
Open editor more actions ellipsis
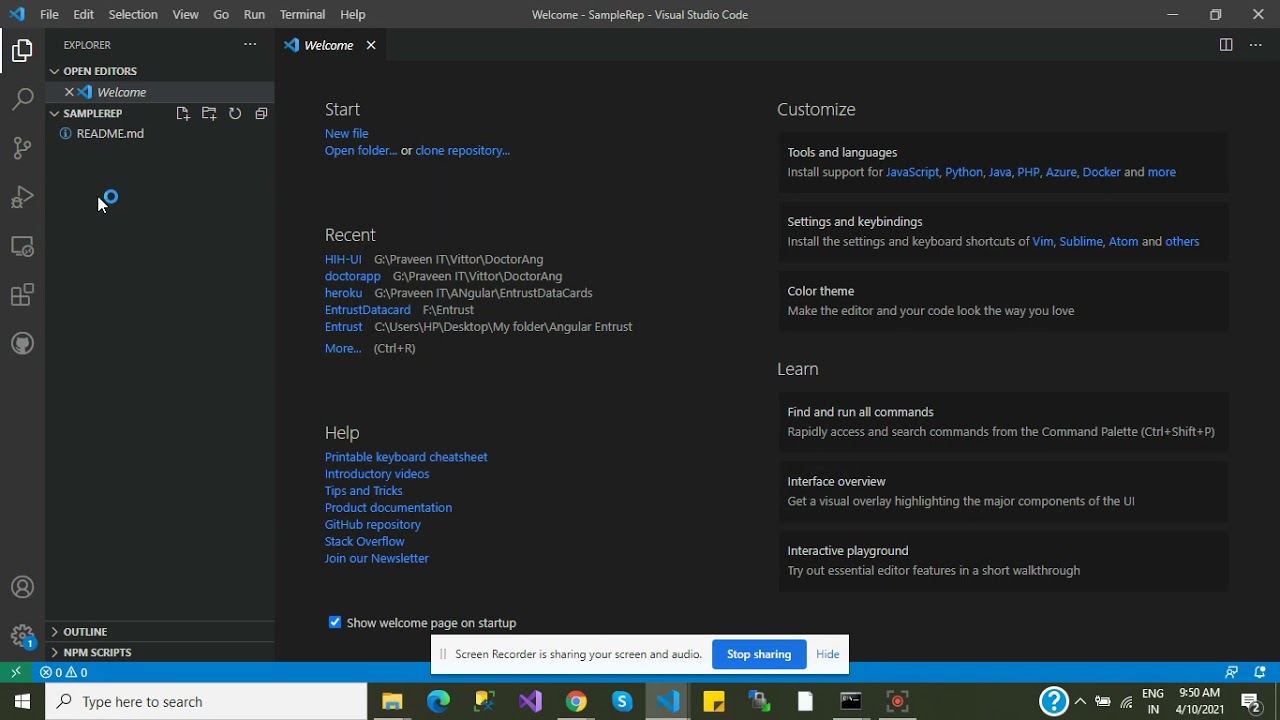coord(1256,45)
